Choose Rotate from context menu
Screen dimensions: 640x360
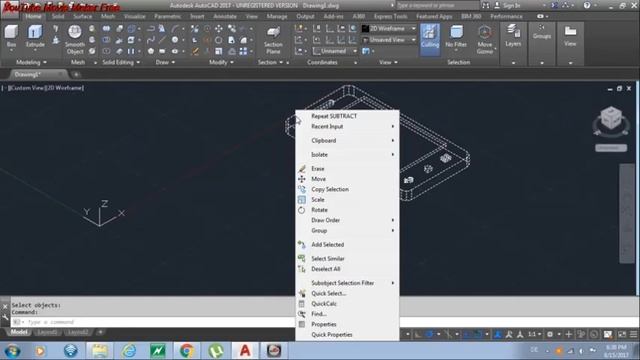pyautogui.click(x=347, y=210)
